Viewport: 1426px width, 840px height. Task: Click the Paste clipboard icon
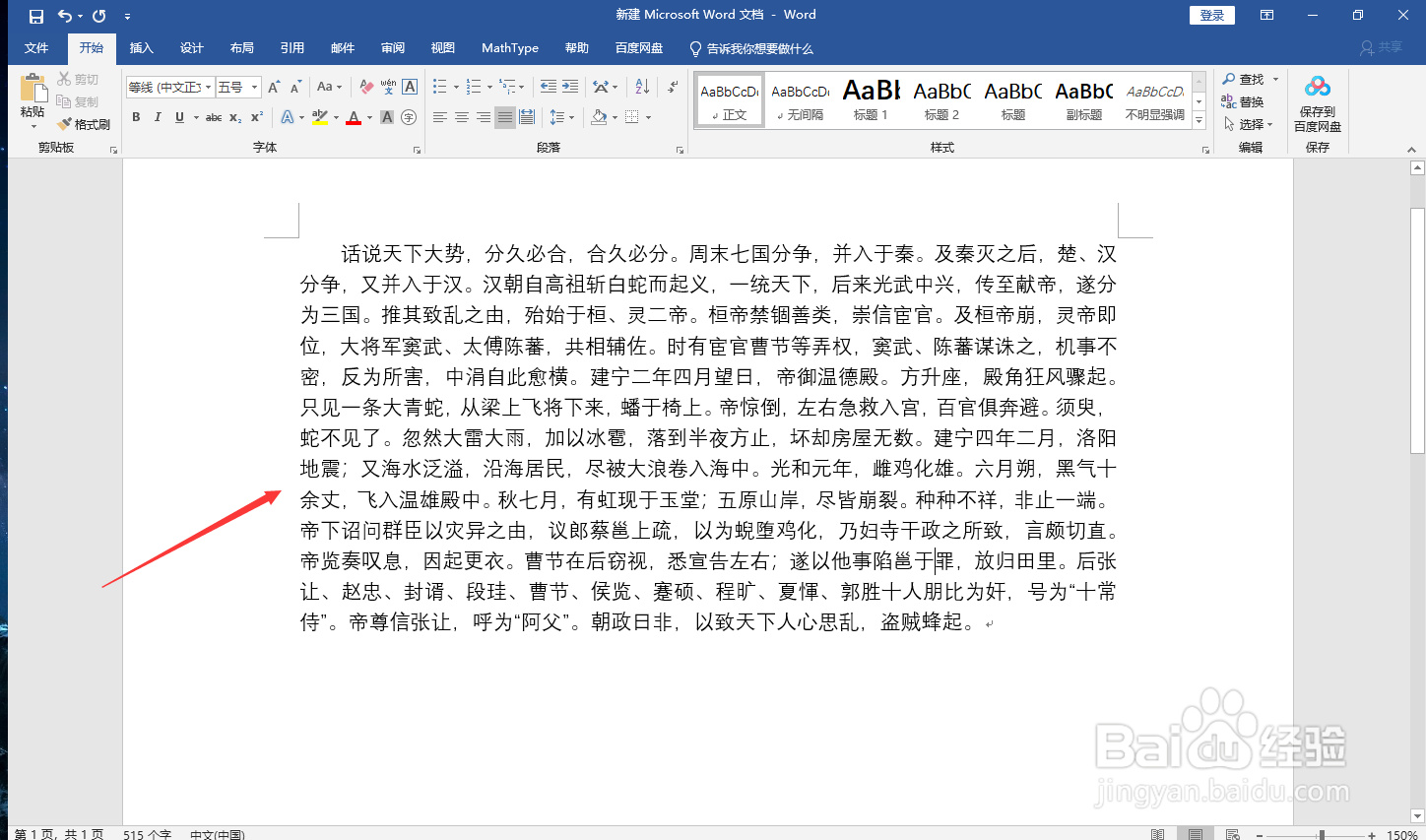pos(33,89)
